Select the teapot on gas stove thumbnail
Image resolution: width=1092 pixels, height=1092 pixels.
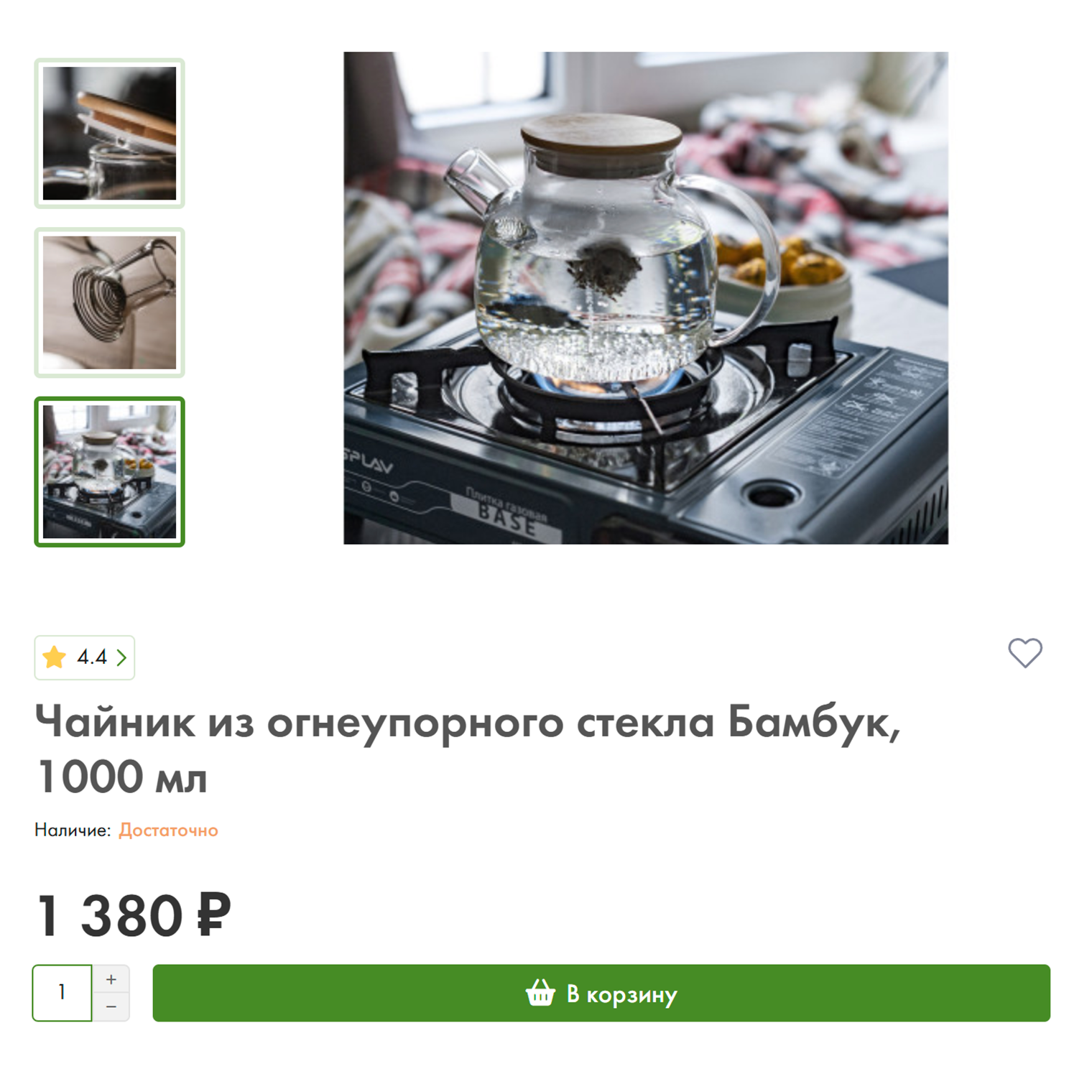pyautogui.click(x=109, y=472)
